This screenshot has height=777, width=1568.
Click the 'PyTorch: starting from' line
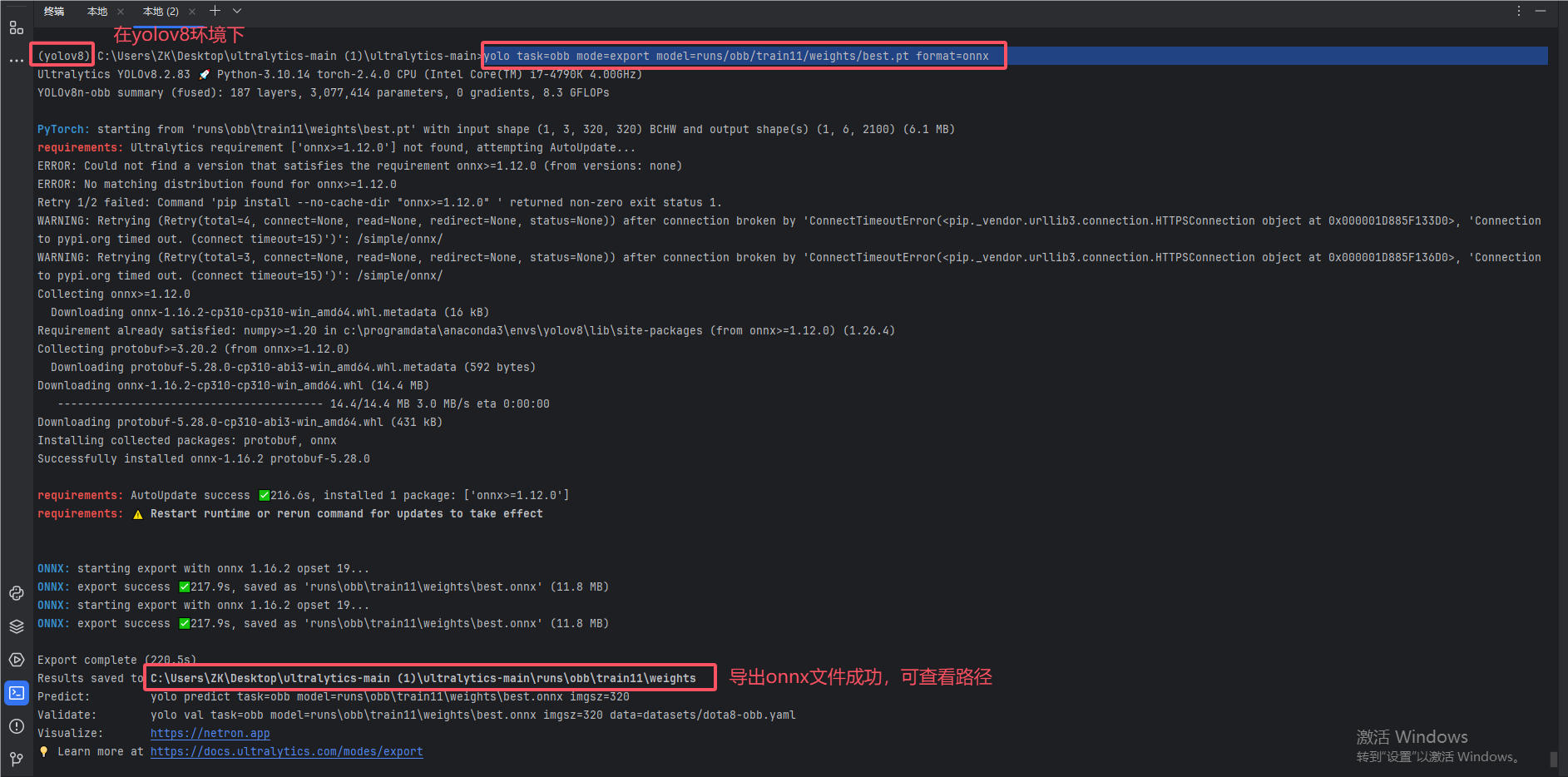click(496, 129)
